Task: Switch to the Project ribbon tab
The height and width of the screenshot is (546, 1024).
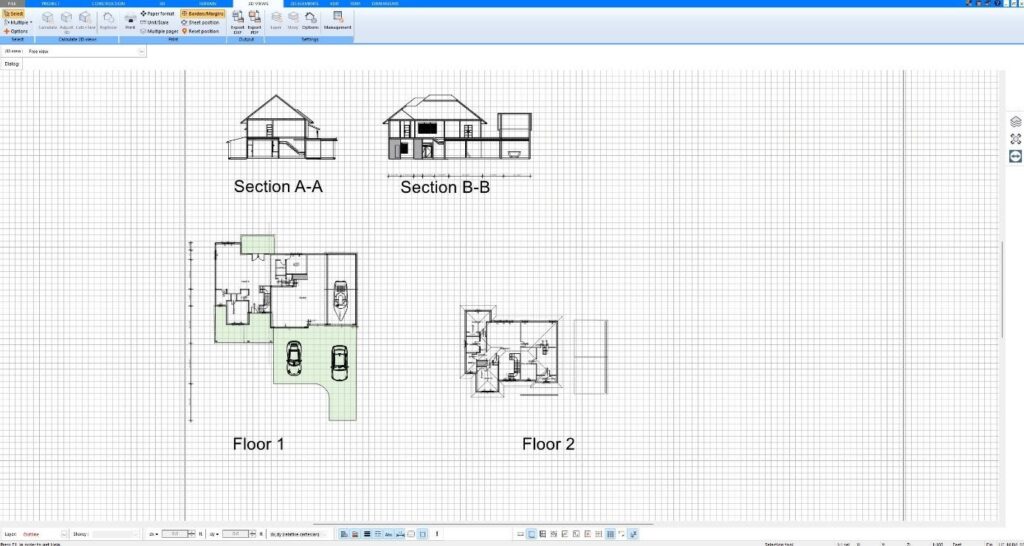Action: click(x=50, y=4)
